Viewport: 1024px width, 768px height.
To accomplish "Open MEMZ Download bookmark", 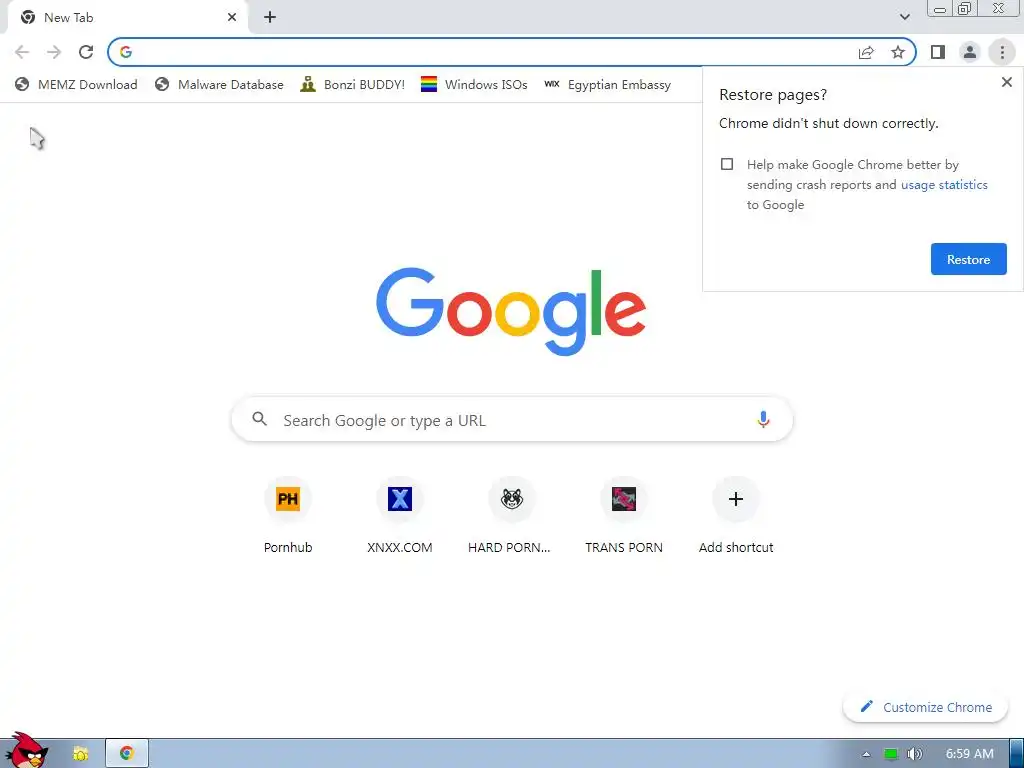I will pos(76,85).
